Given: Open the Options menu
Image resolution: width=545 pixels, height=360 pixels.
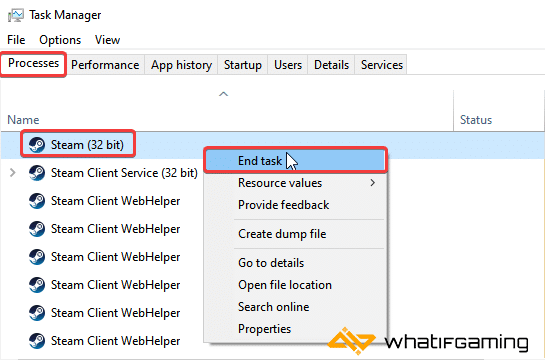Looking at the screenshot, I should [x=60, y=40].
